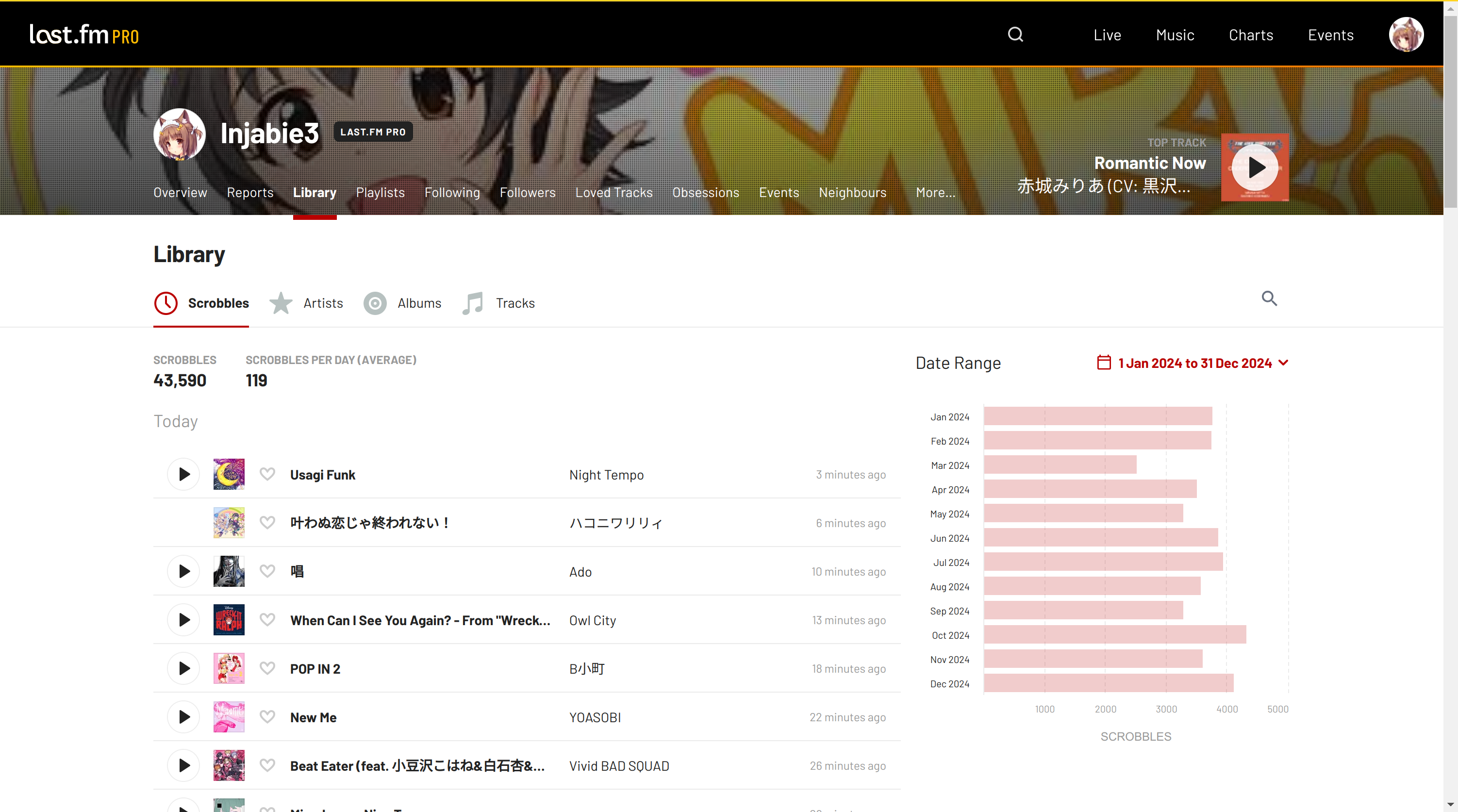Switch to the Overview profile tab
The width and height of the screenshot is (1458, 812).
click(x=180, y=192)
